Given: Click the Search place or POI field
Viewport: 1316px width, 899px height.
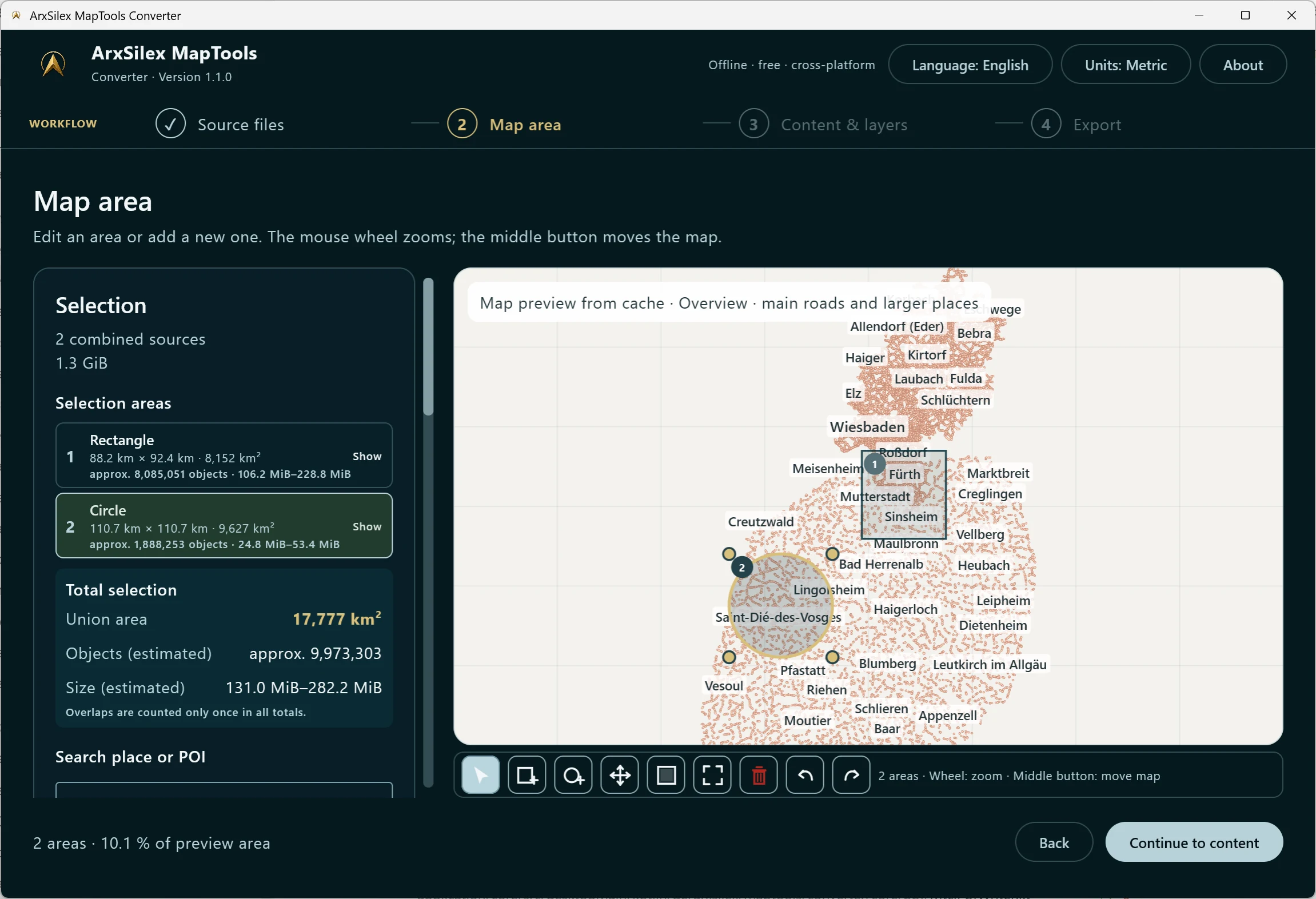Looking at the screenshot, I should [x=224, y=790].
